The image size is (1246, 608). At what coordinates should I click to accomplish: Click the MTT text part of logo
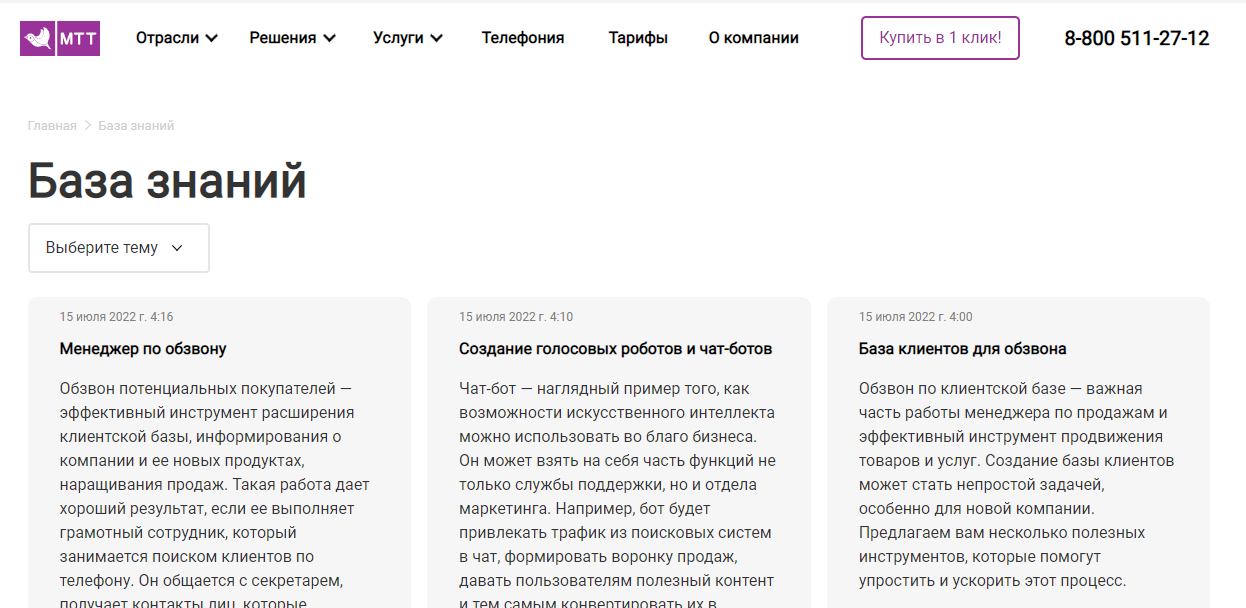point(79,39)
